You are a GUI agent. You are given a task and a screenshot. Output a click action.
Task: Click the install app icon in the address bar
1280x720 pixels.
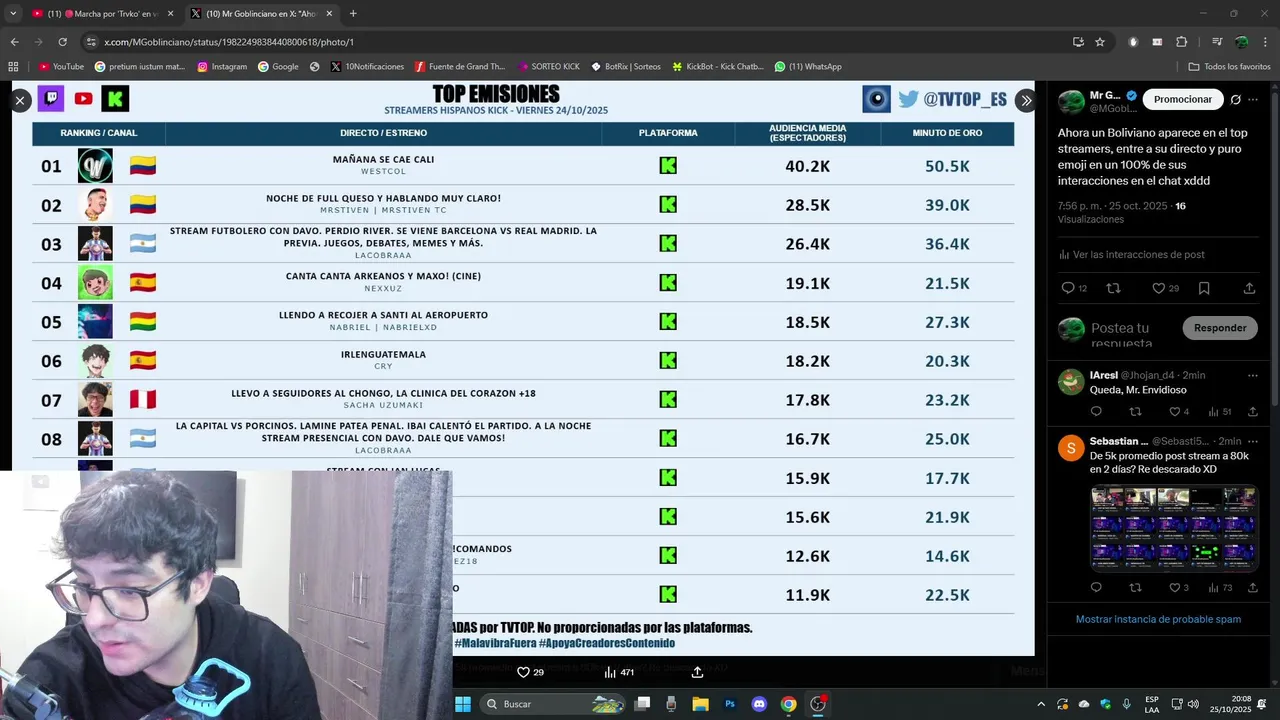[1078, 42]
